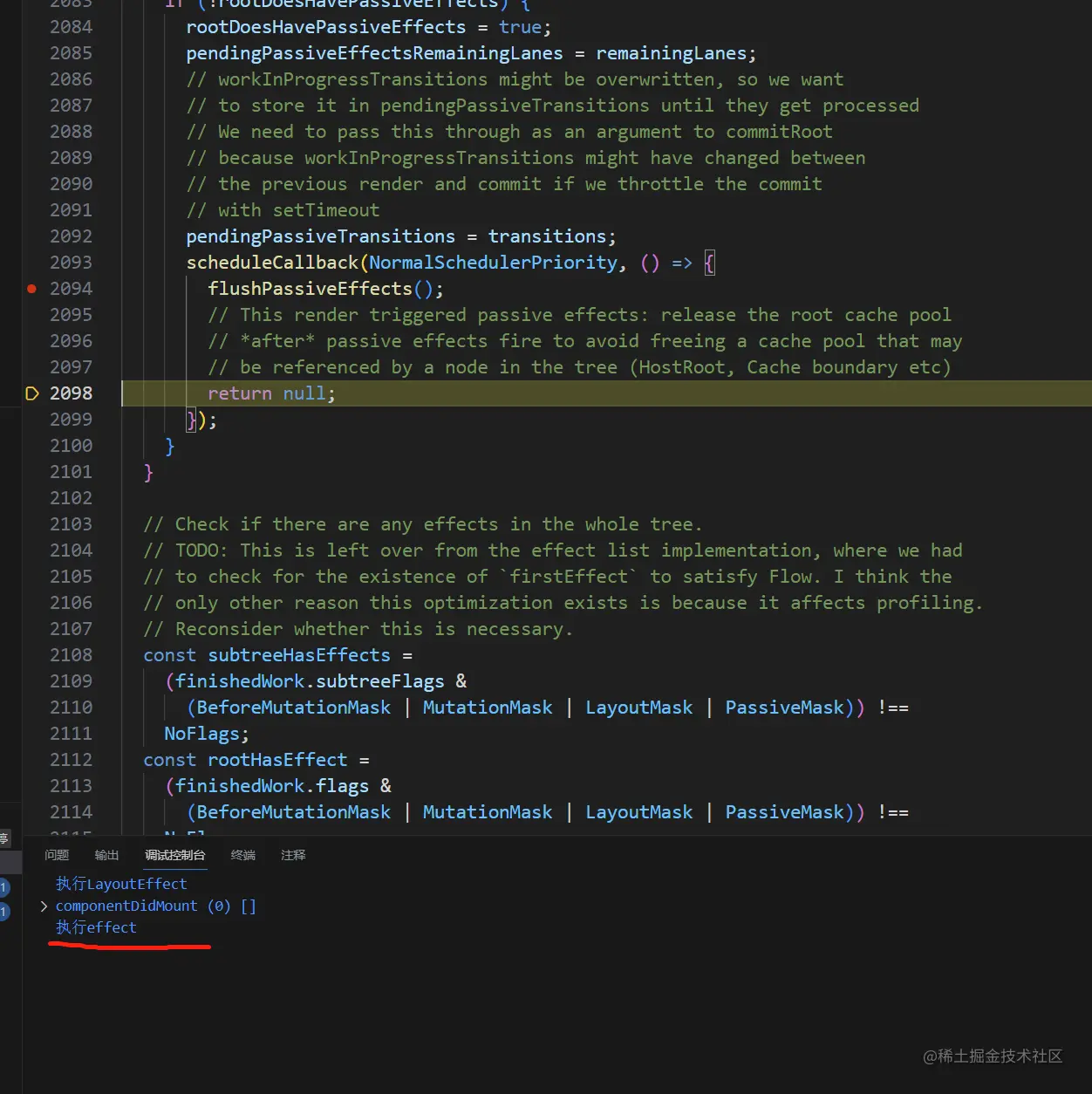This screenshot has height=1094, width=1092.
Task: Open the 问题 panel tab
Action: tap(57, 855)
